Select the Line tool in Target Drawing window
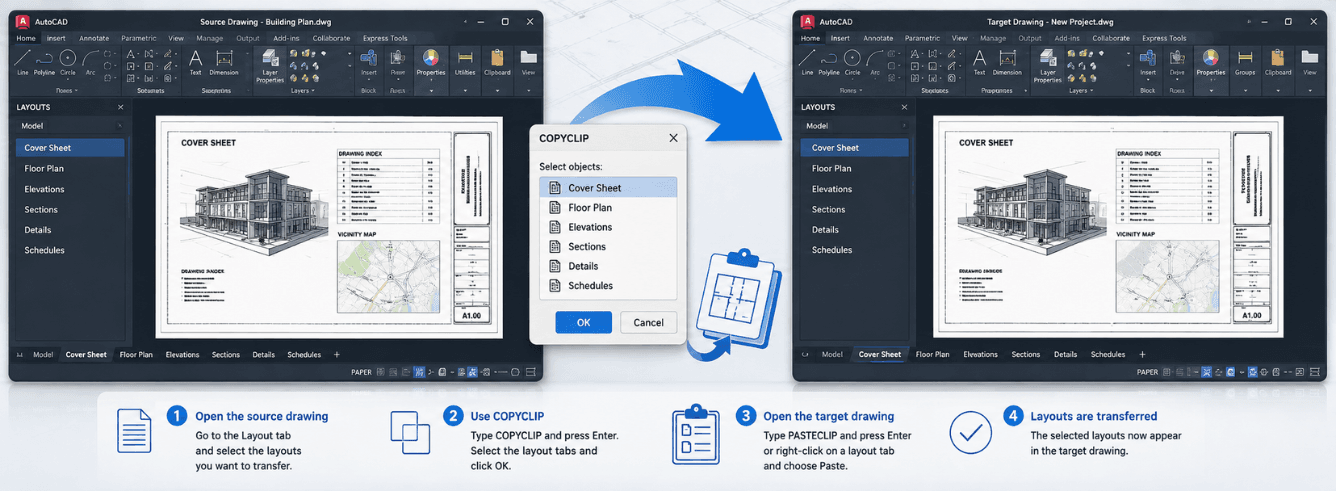1336x491 pixels. (806, 62)
